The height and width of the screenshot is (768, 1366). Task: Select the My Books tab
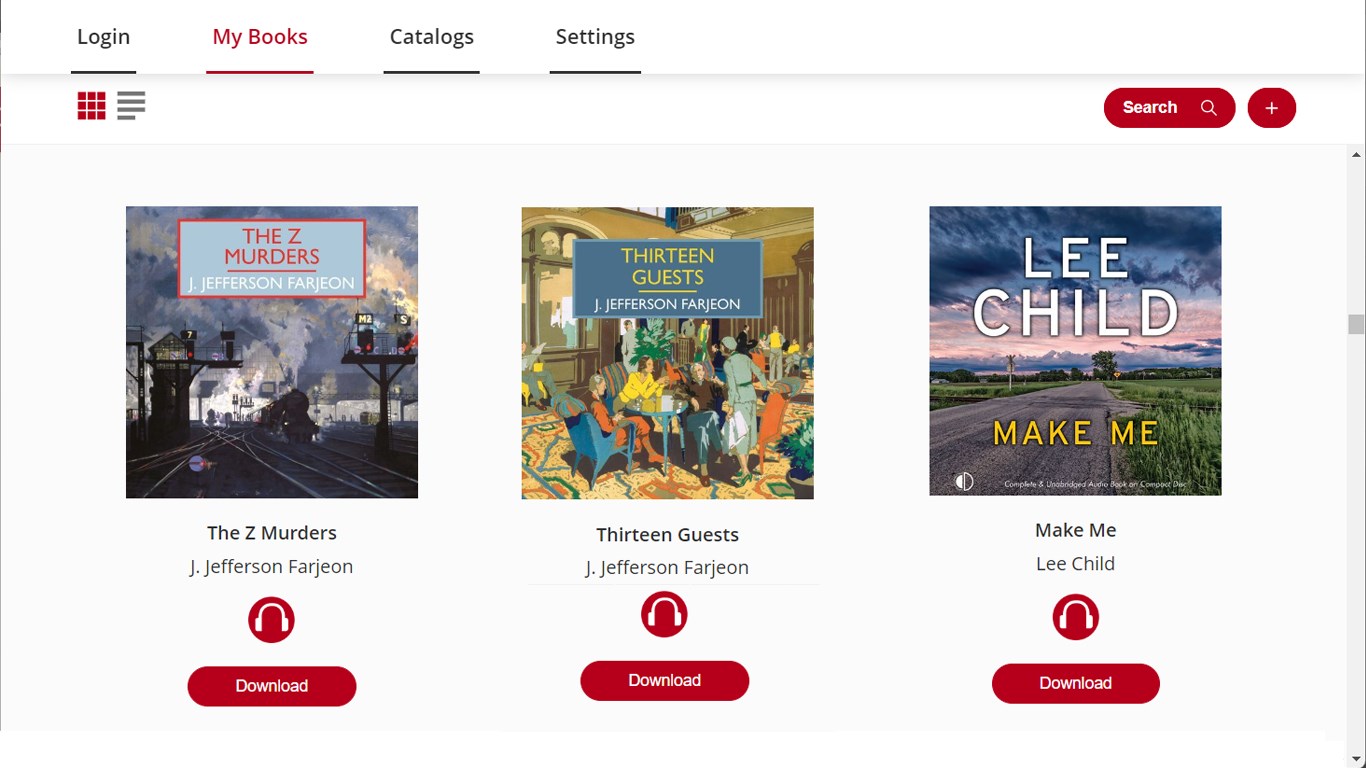click(x=260, y=37)
